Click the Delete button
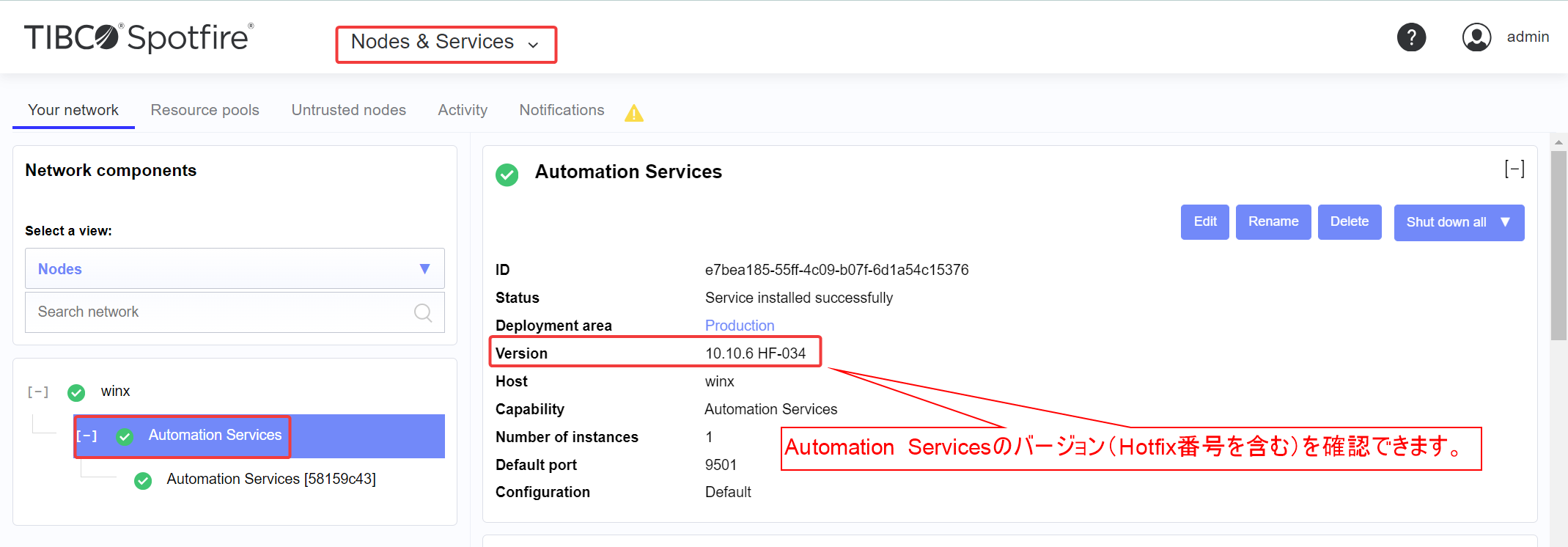Screen dimensions: 1568x547 pyautogui.click(x=1350, y=221)
